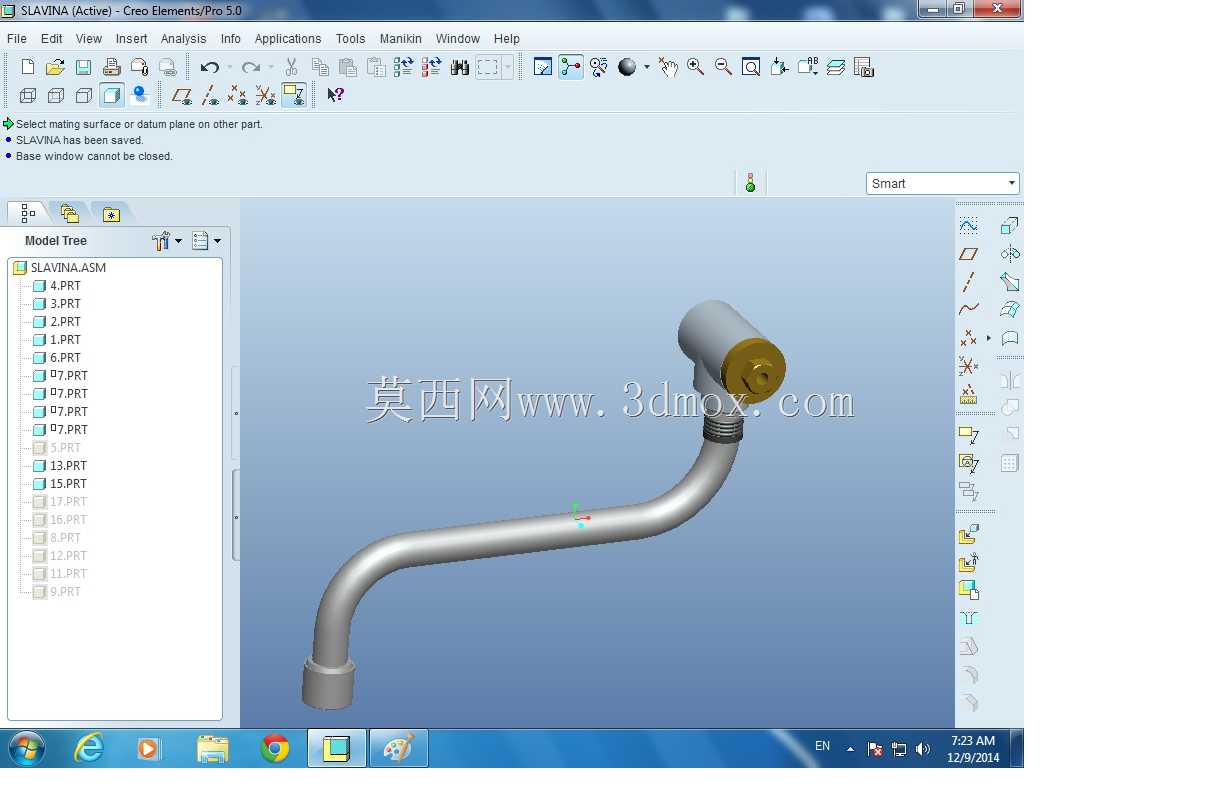Select SLAVINA.ASM in model tree

pos(67,268)
